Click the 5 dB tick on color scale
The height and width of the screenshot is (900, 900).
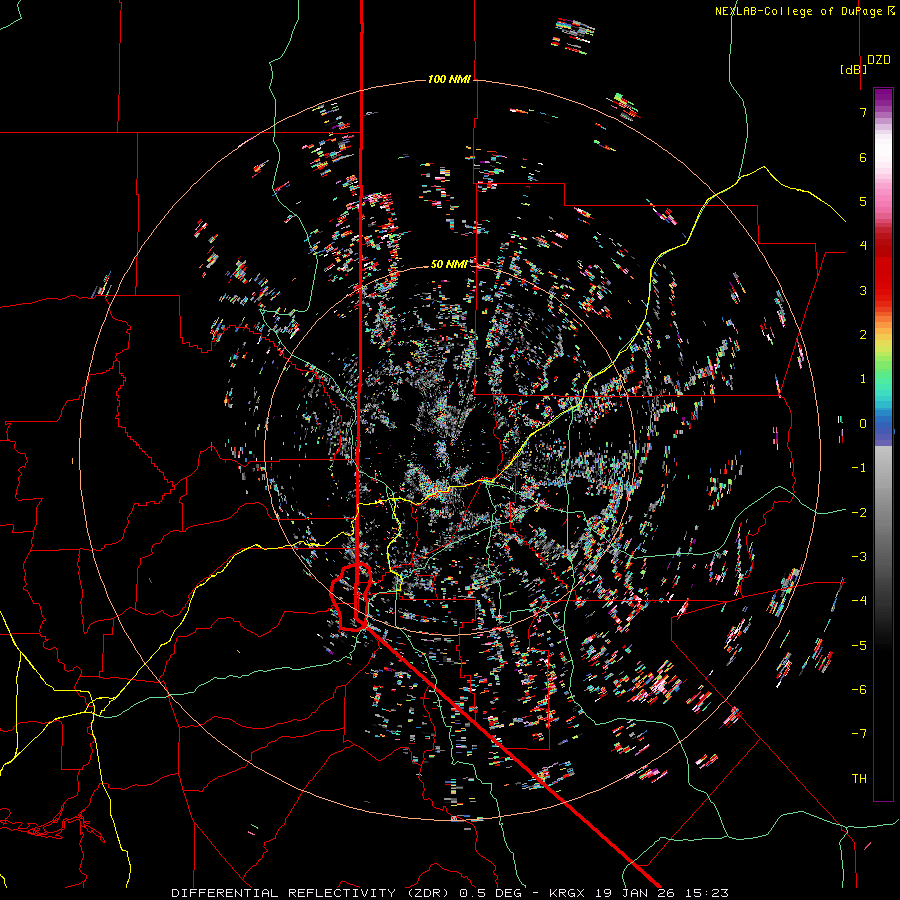[863, 201]
